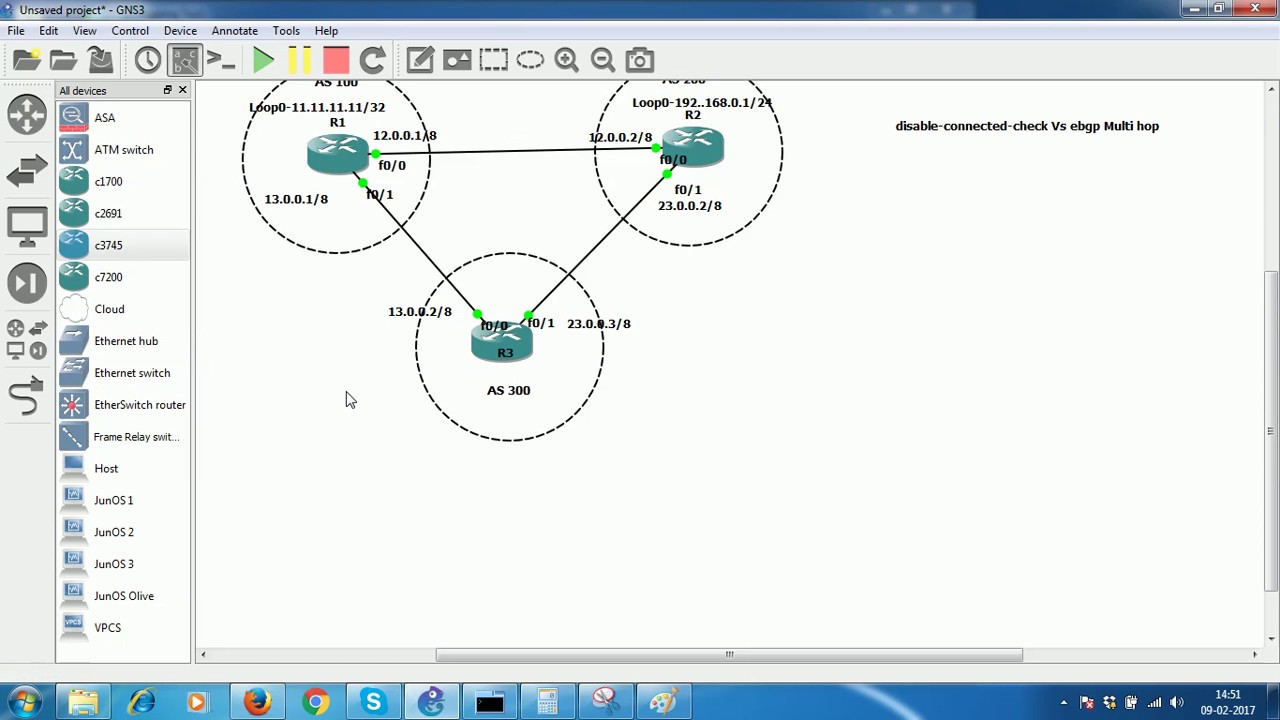This screenshot has width=1280, height=720.
Task: Stop all devices with red square
Action: [336, 60]
